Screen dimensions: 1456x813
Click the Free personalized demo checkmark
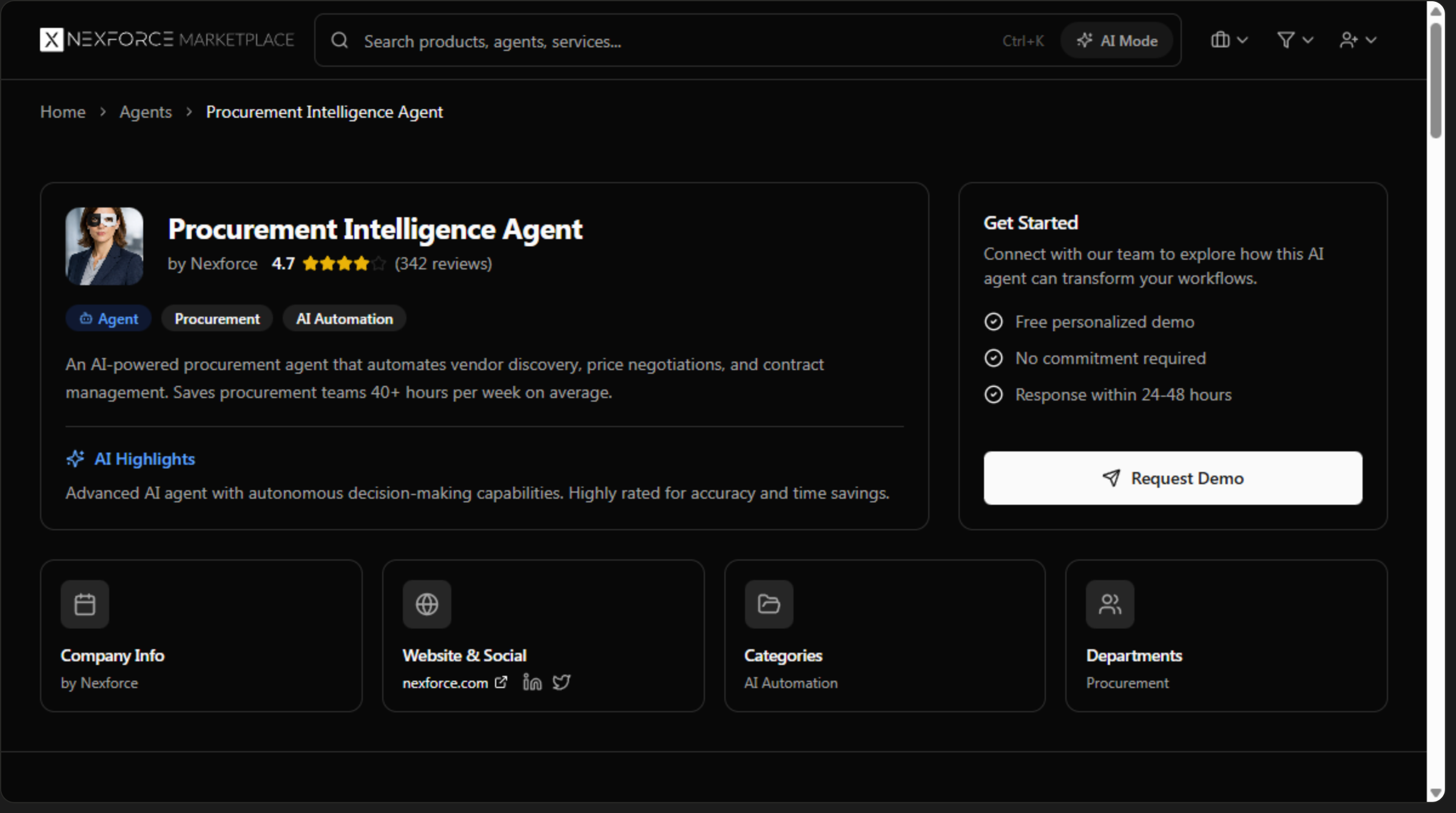tap(993, 322)
